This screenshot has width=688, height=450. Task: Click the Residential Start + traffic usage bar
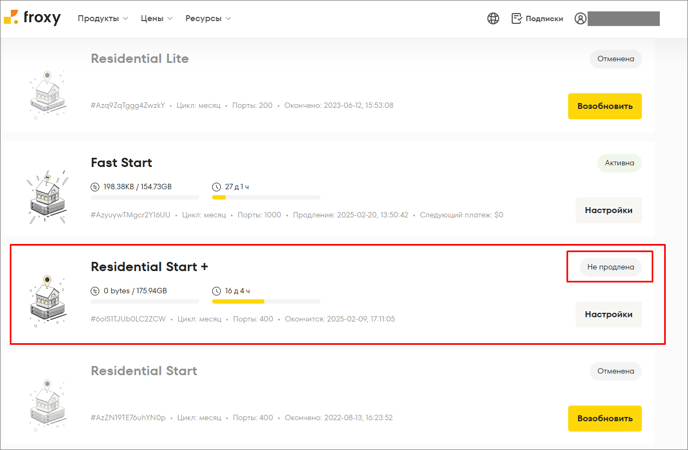coord(145,301)
